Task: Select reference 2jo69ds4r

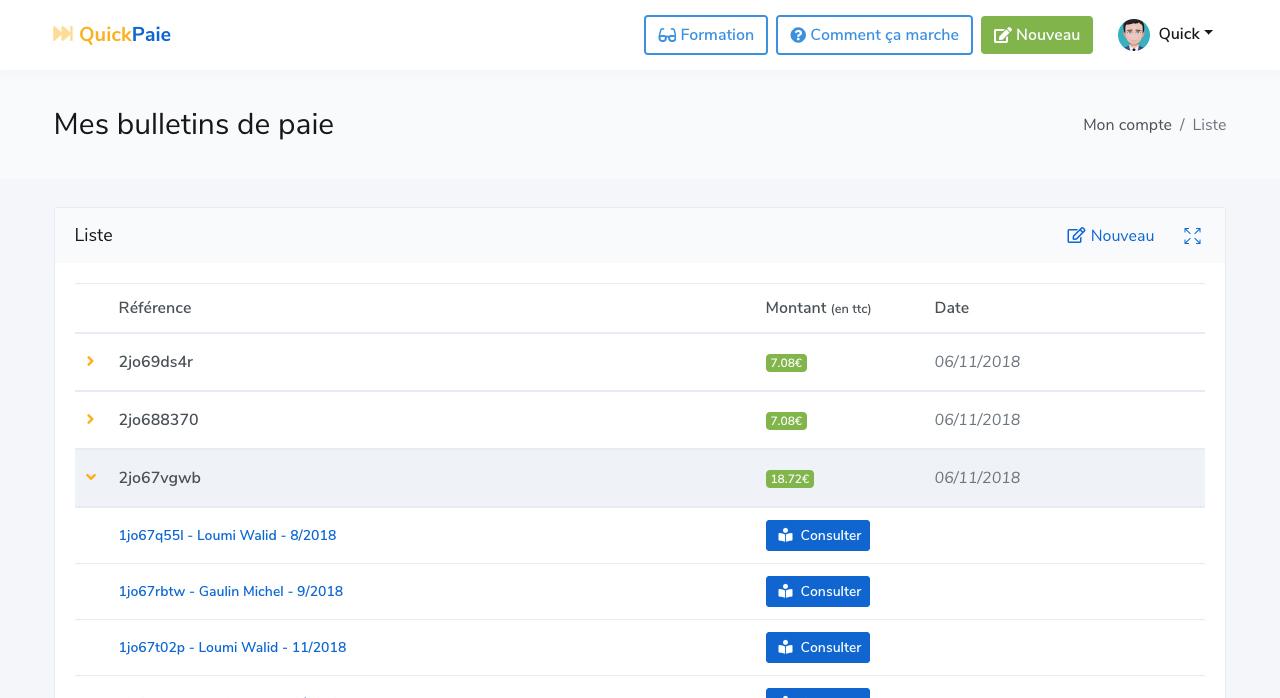Action: [156, 362]
